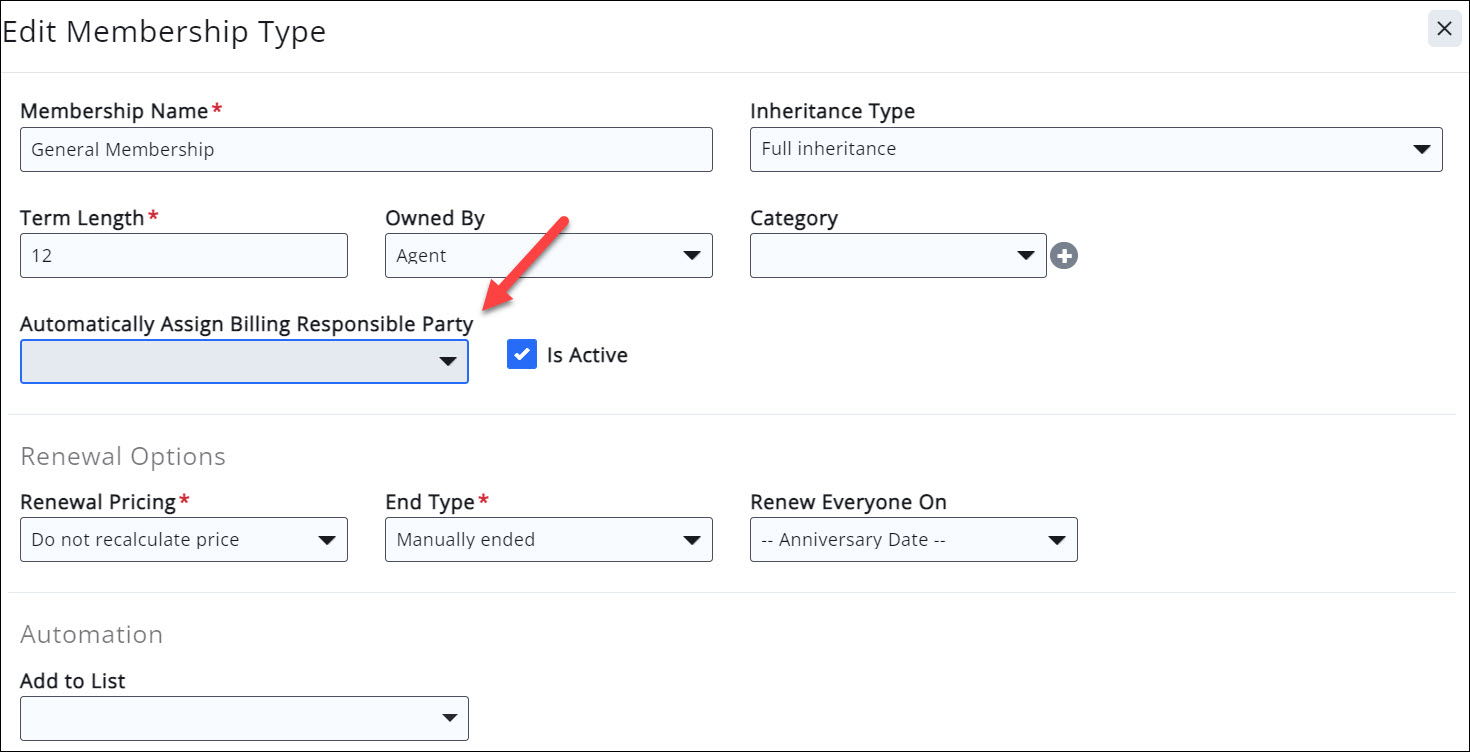Open Automatically Assign Billing Responsible Party dropdown

pyautogui.click(x=244, y=362)
